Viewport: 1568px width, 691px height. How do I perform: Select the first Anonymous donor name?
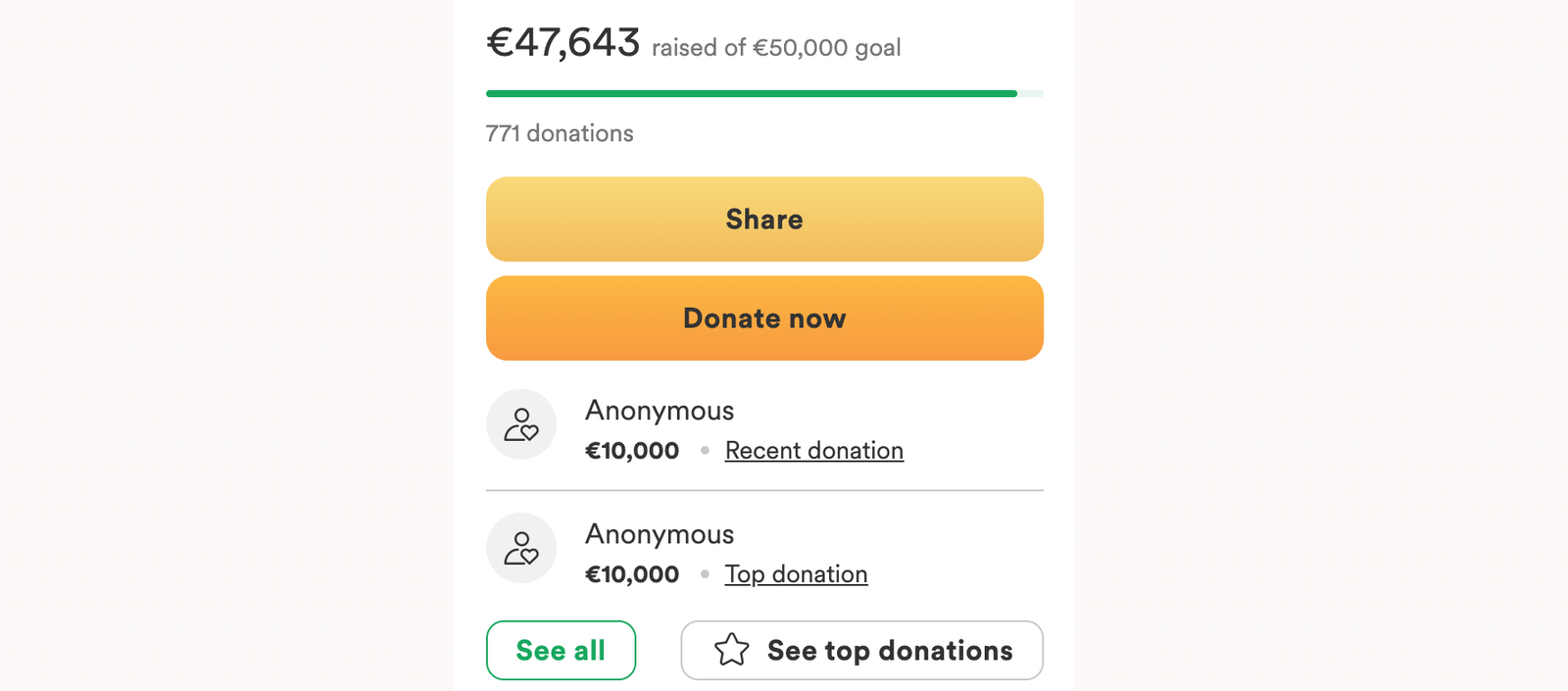(659, 411)
